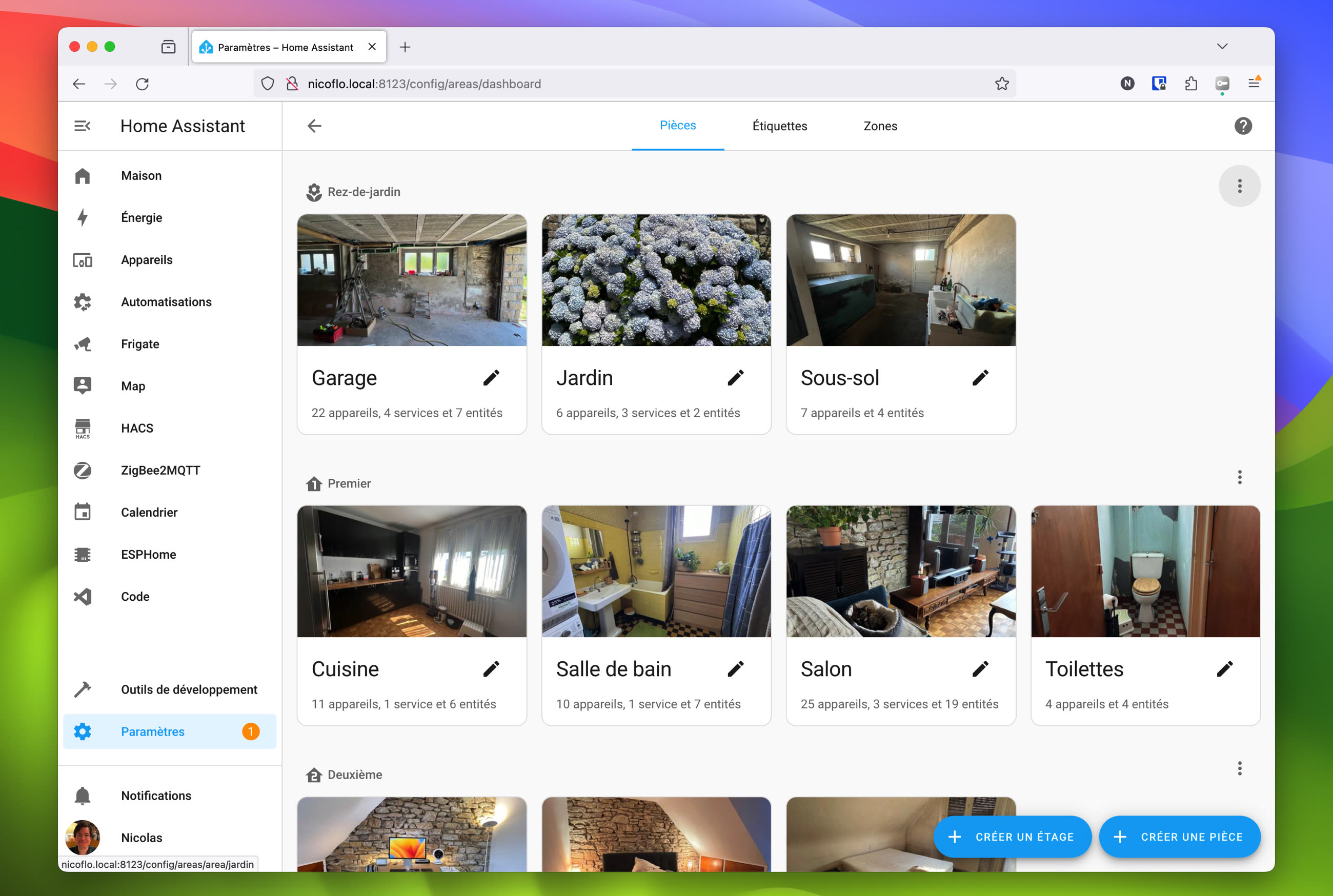The height and width of the screenshot is (896, 1333).
Task: Collapse the sidebar with the top-left chevrons
Action: pyautogui.click(x=82, y=126)
